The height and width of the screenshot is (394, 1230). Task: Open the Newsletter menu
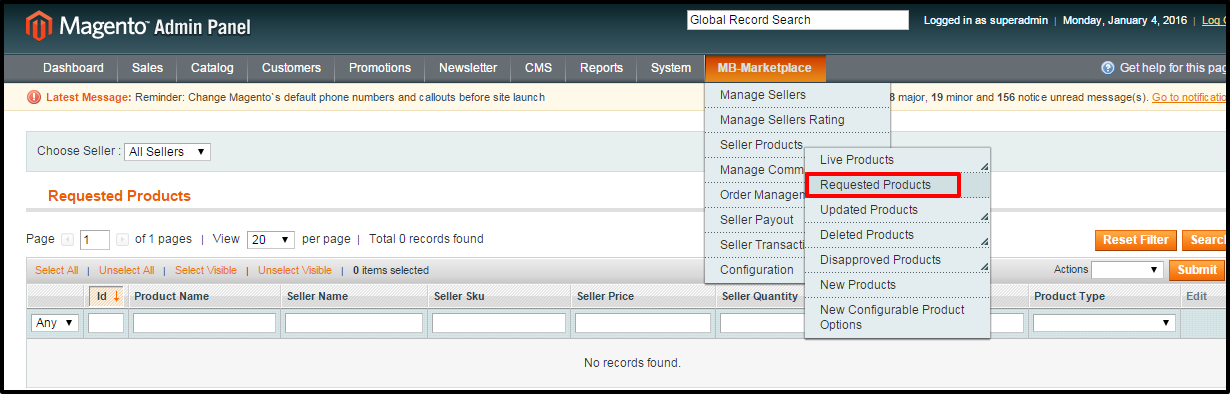468,68
